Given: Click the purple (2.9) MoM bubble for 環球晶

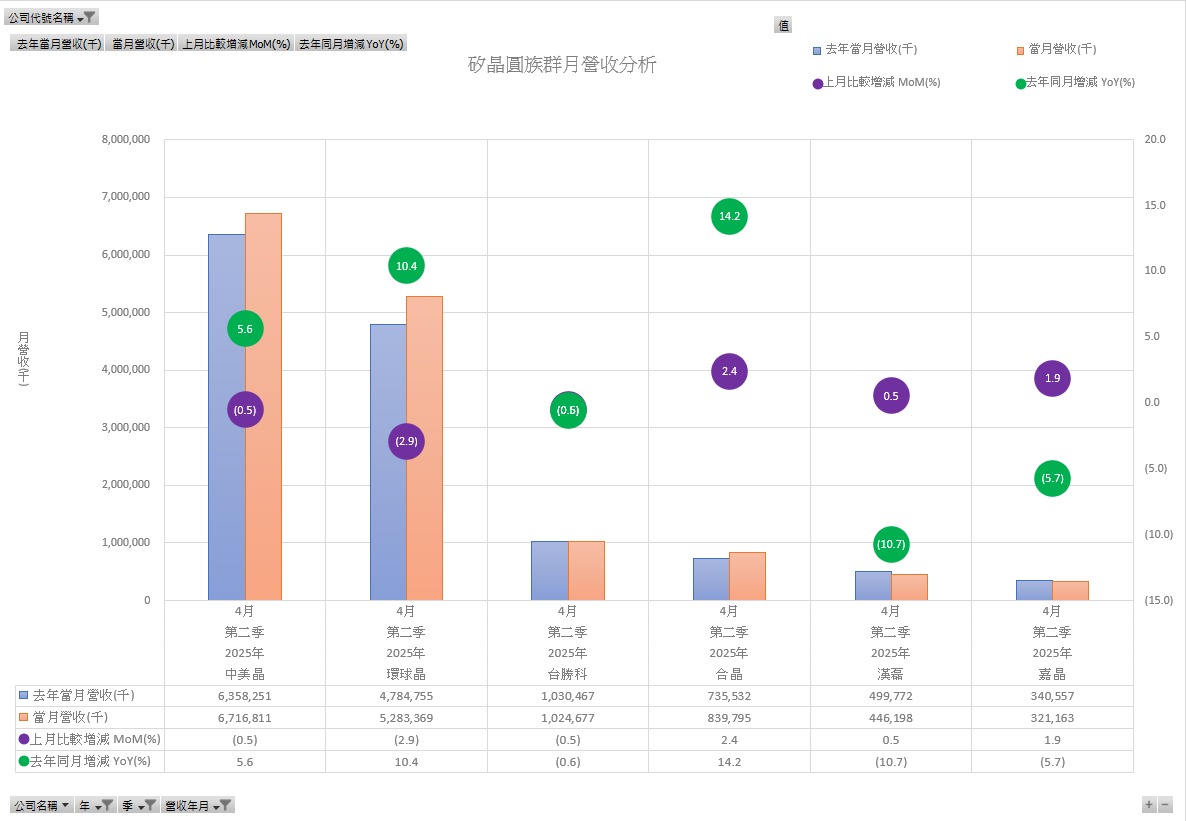Looking at the screenshot, I should [406, 441].
